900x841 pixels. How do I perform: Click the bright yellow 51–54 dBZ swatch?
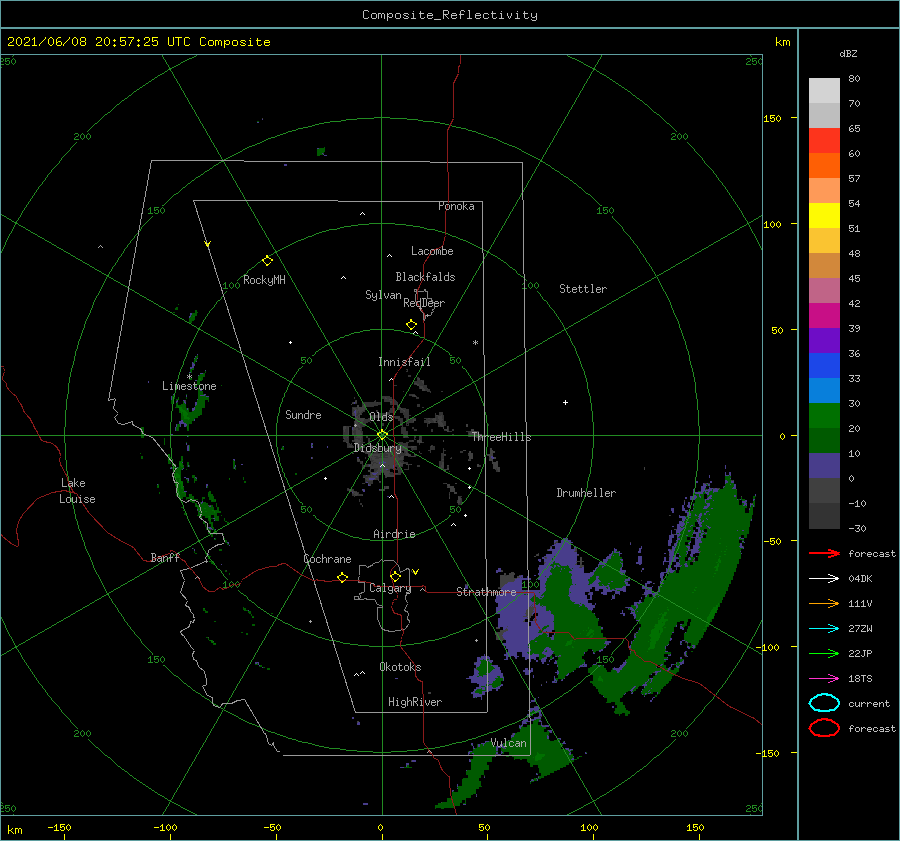[x=824, y=216]
